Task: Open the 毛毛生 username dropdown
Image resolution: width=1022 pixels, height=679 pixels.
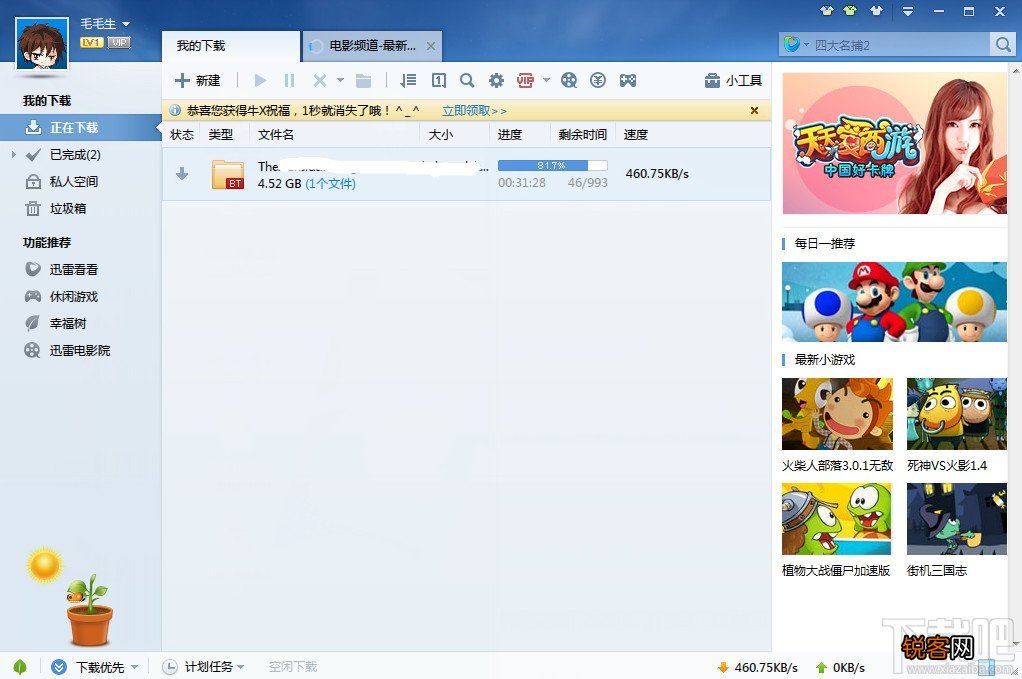Action: 105,23
